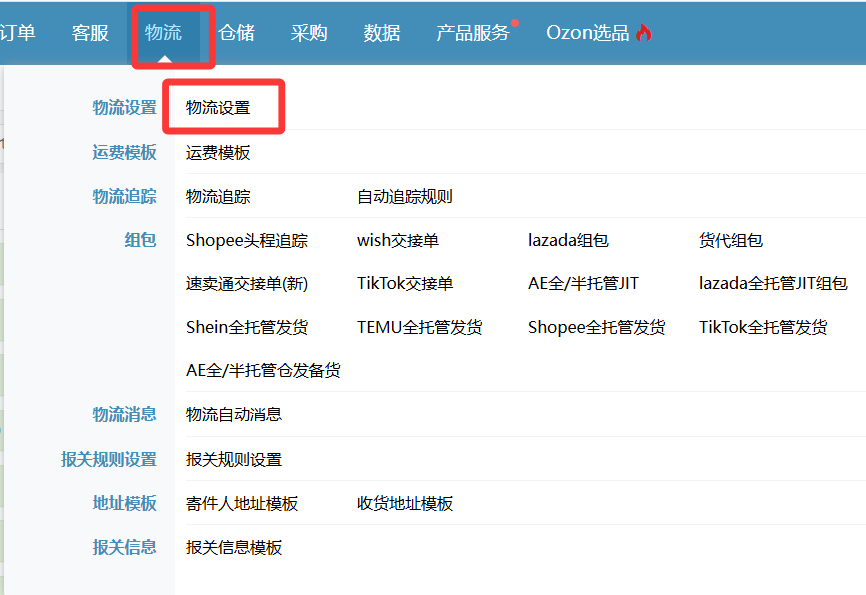
Task: Open Shein全托管发货 link
Action: 247,328
